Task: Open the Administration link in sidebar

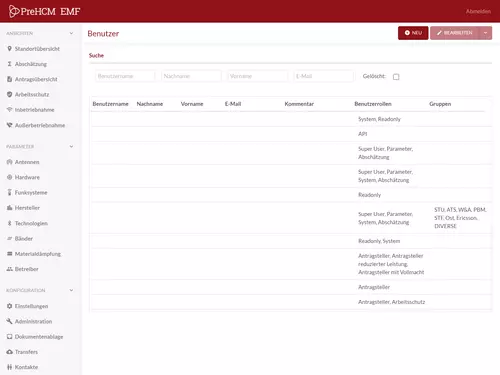Action: coord(33,321)
